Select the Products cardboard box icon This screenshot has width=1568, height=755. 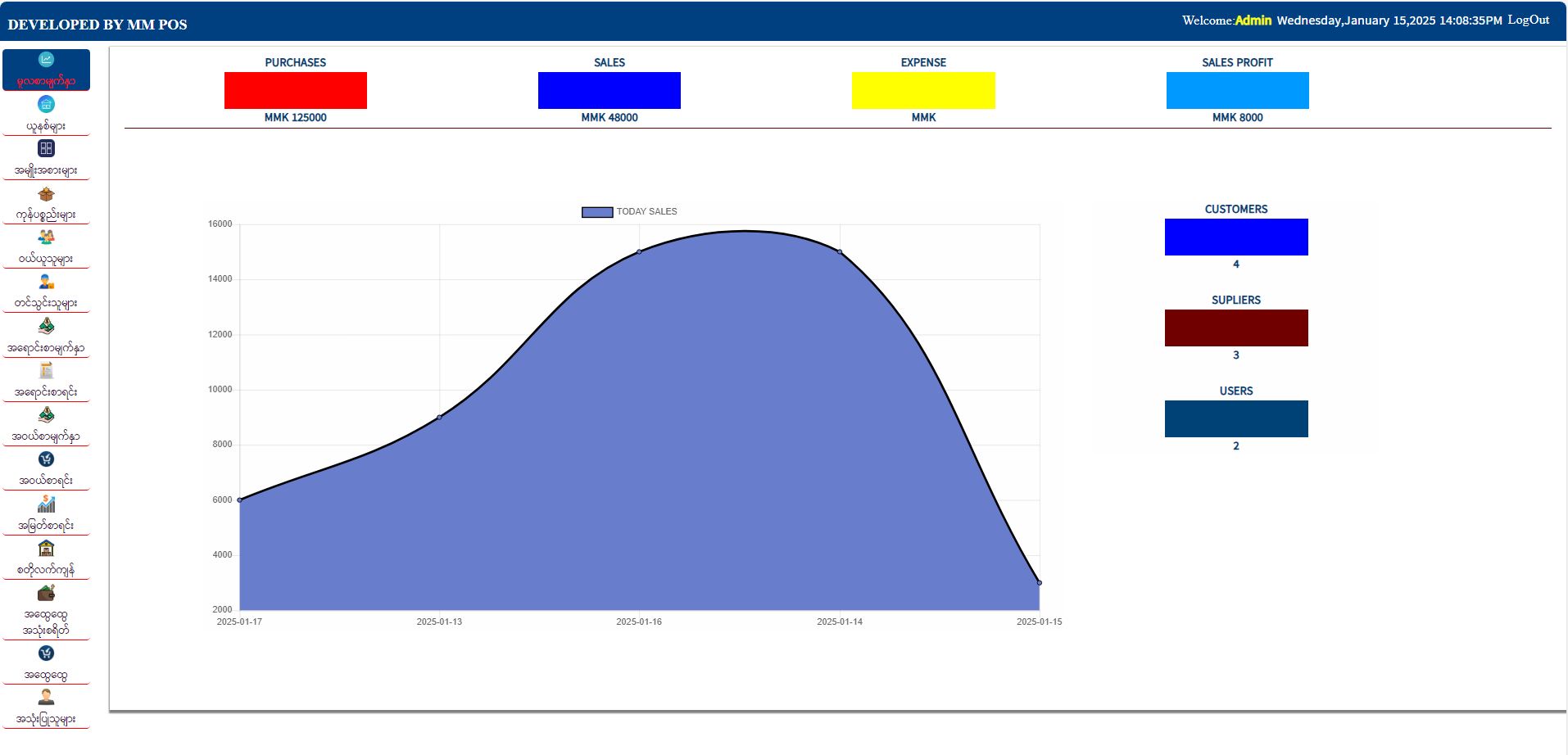[x=46, y=194]
